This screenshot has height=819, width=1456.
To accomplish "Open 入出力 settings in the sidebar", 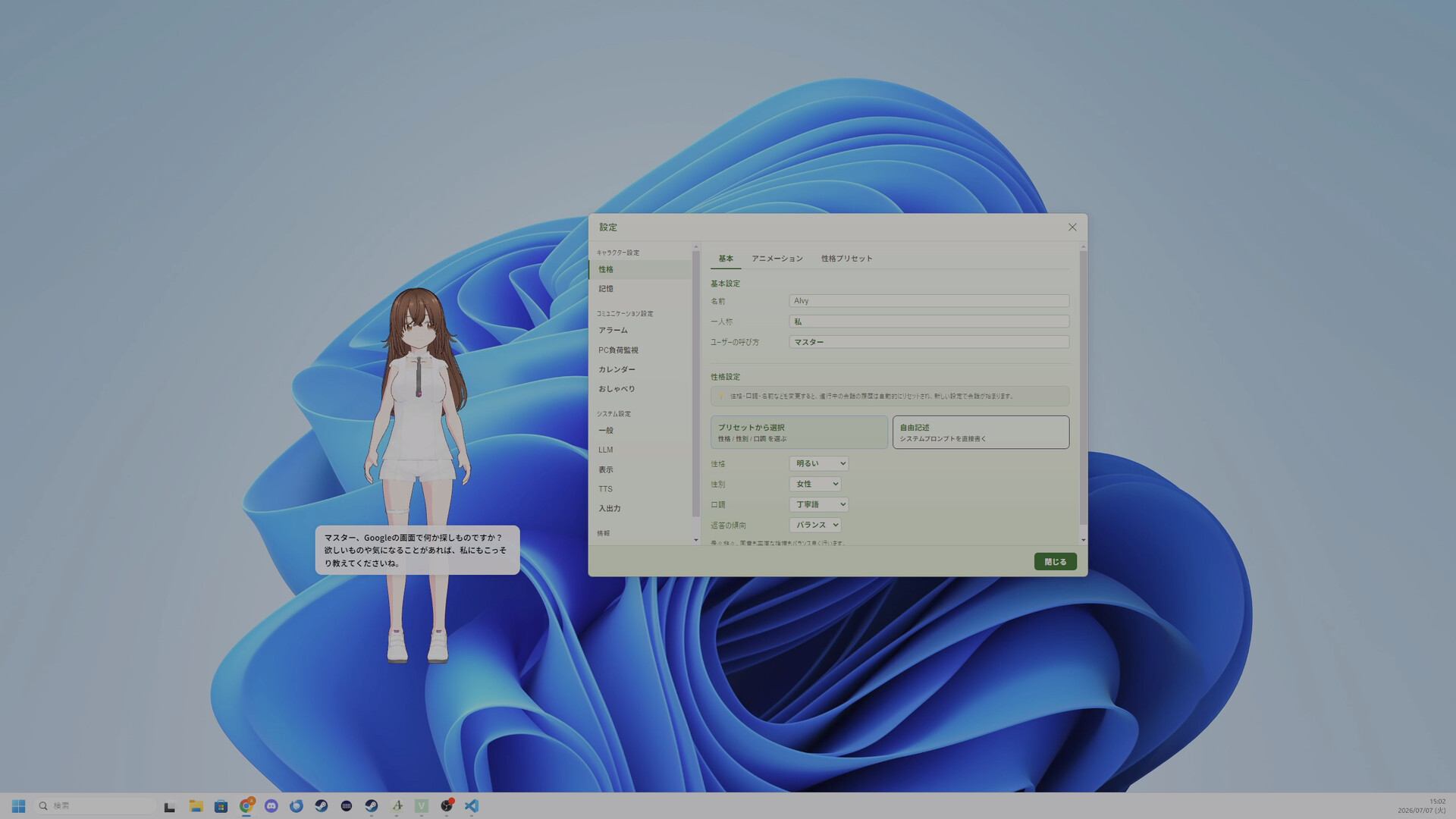I will (x=640, y=509).
